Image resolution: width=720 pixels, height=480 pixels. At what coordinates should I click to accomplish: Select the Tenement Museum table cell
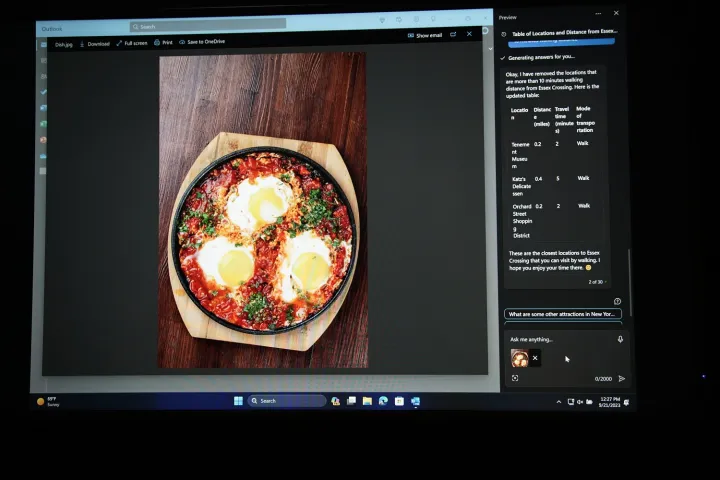pyautogui.click(x=520, y=155)
